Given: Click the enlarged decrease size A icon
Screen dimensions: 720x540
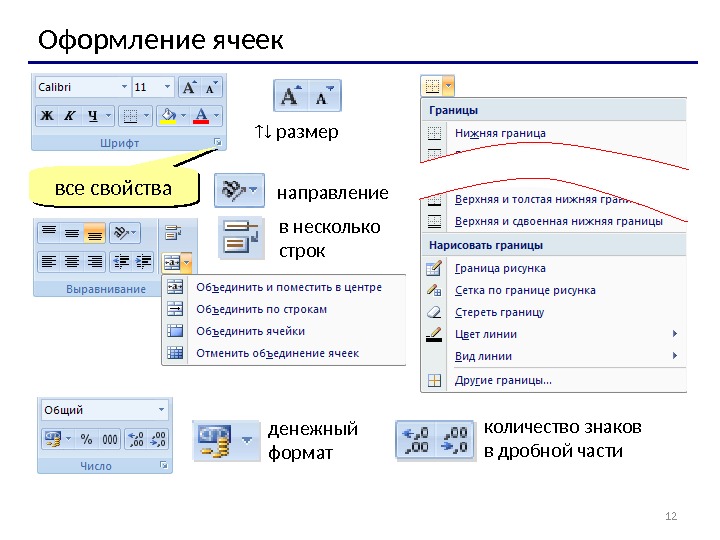Looking at the screenshot, I should [x=324, y=96].
